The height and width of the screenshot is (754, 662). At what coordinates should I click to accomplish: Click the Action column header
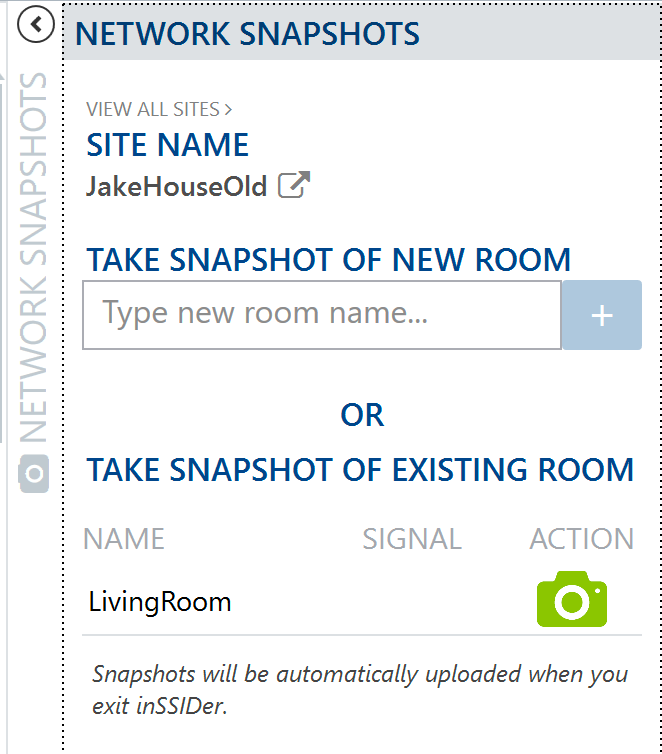point(581,539)
